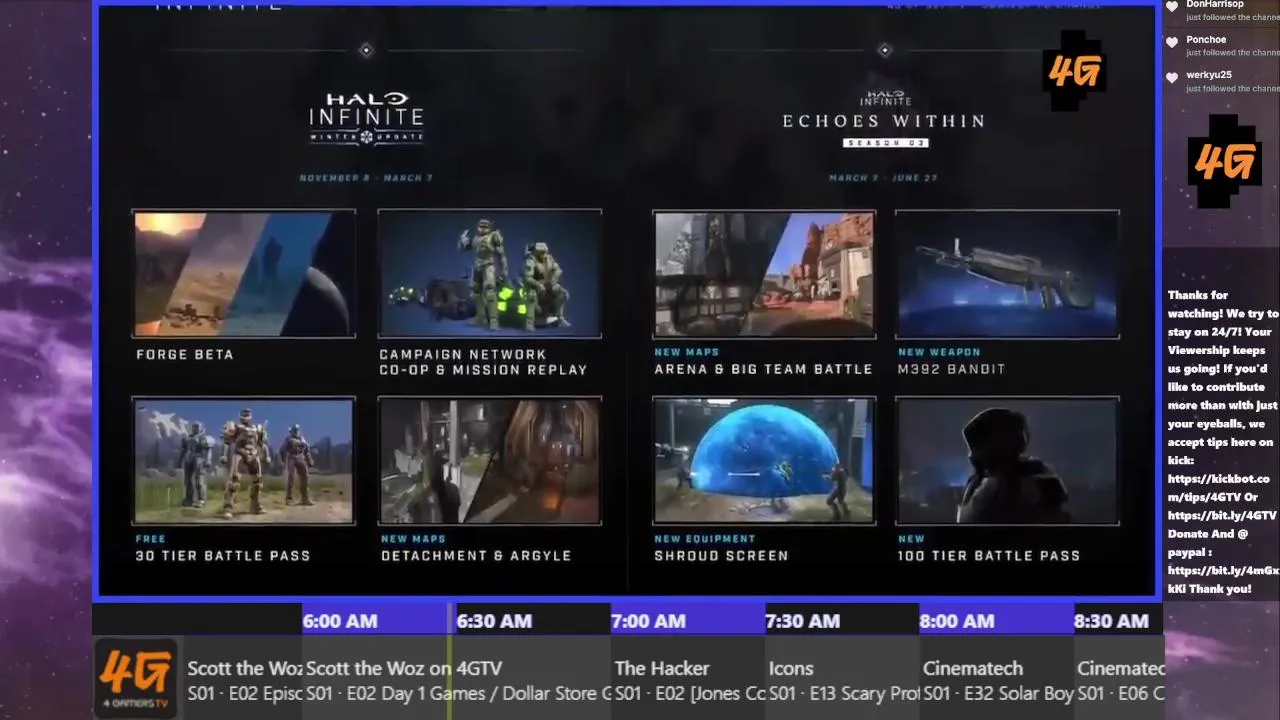Select the M392 Bandit weapon image
The image size is (1280, 720).
1007,273
